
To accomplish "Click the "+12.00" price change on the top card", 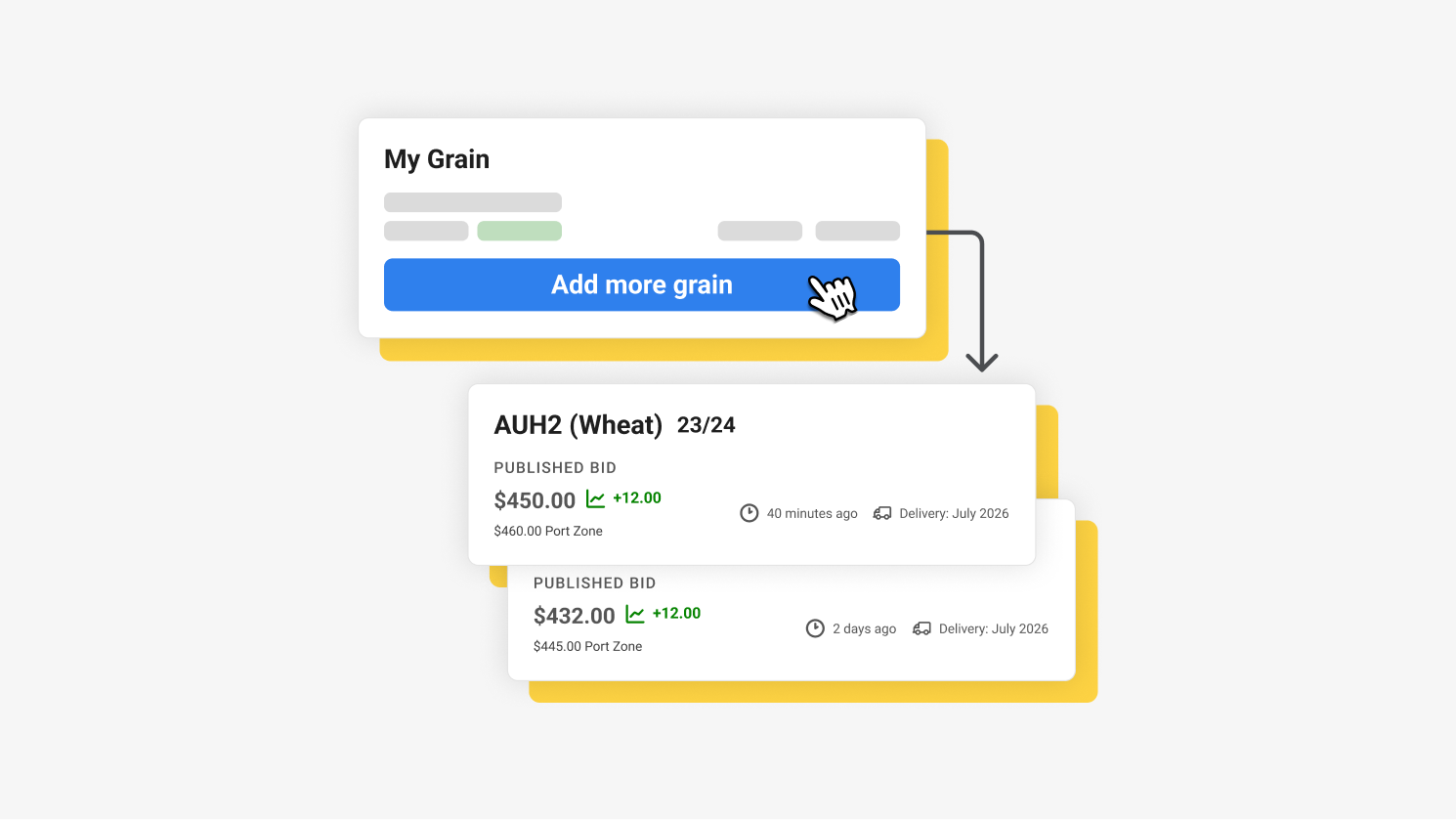I will pos(637,497).
